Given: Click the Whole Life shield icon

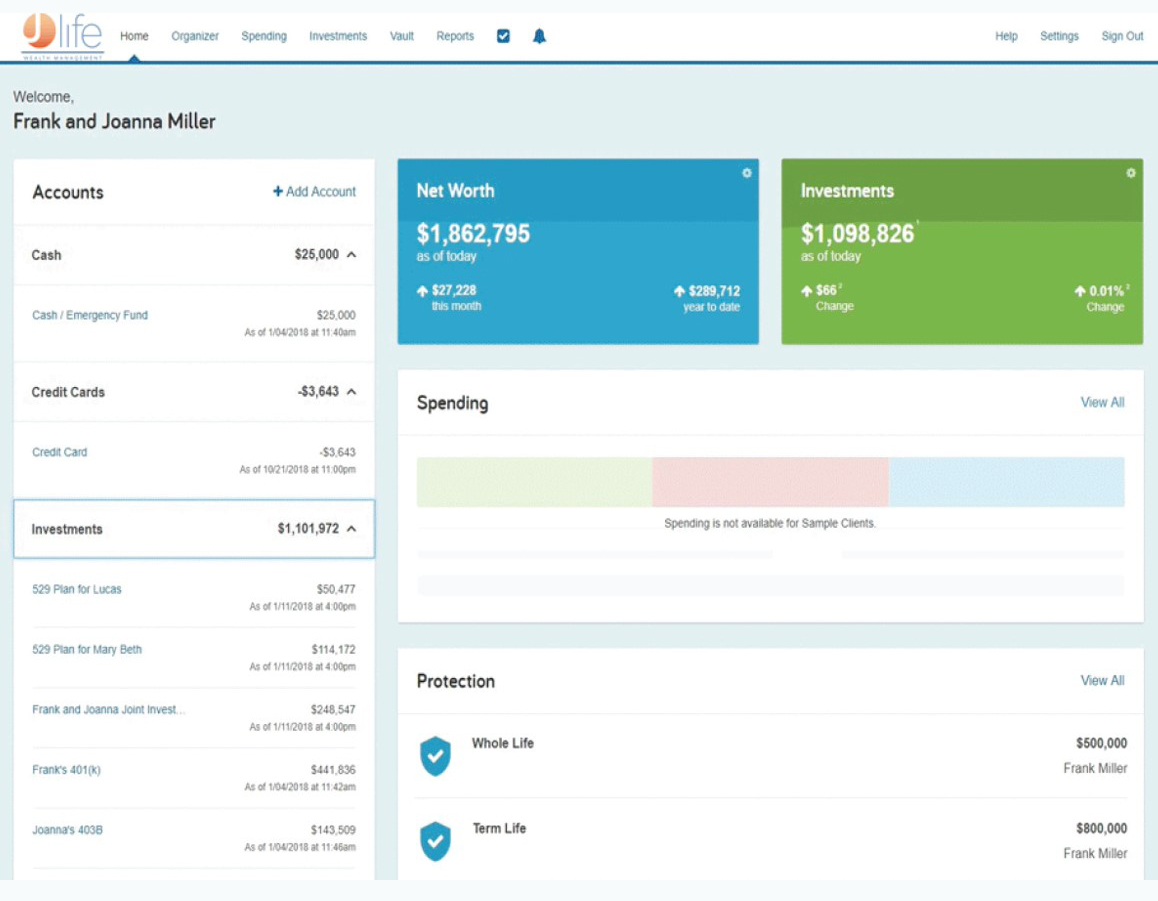Looking at the screenshot, I should point(435,756).
